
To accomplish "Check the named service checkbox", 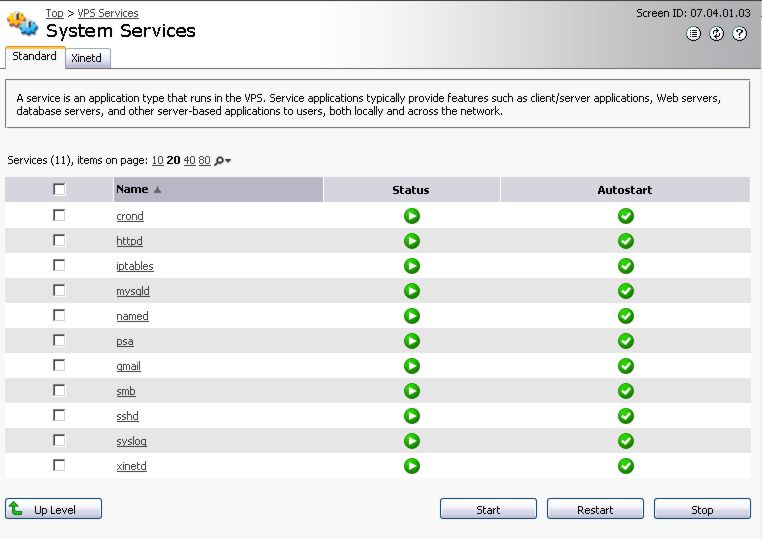I will tap(59, 315).
